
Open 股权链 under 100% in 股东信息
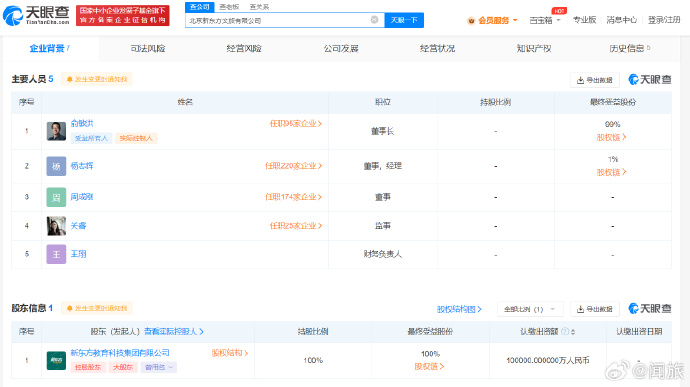pyautogui.click(x=429, y=366)
